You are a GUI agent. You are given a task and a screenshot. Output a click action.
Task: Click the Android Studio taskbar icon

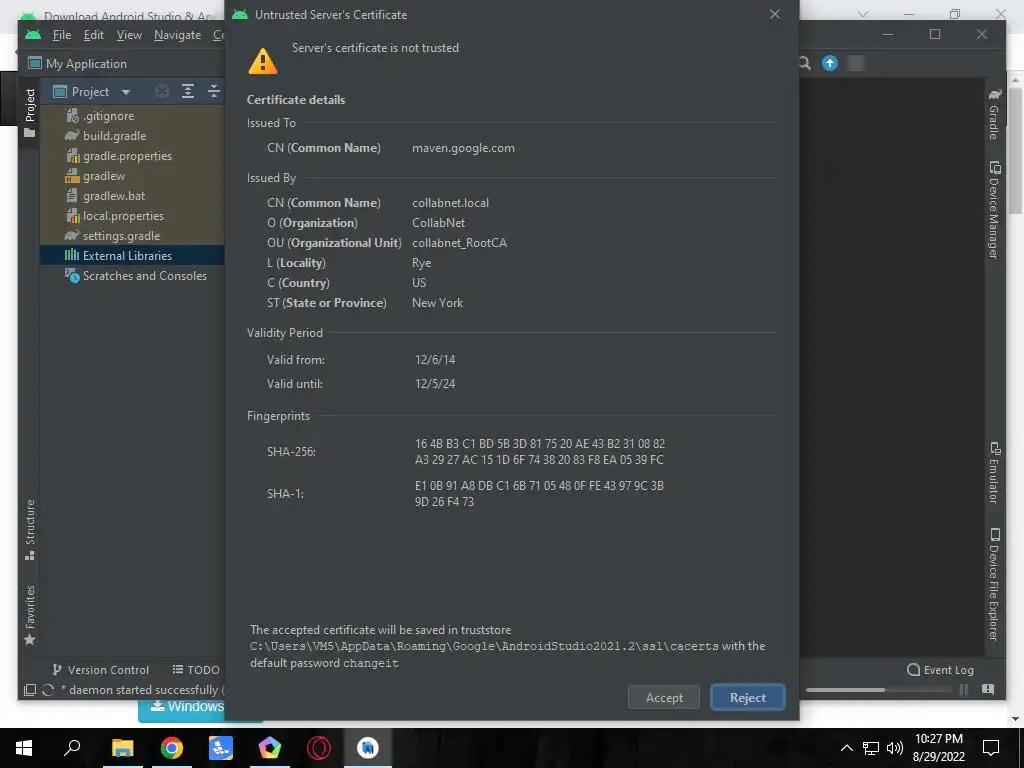tap(367, 748)
